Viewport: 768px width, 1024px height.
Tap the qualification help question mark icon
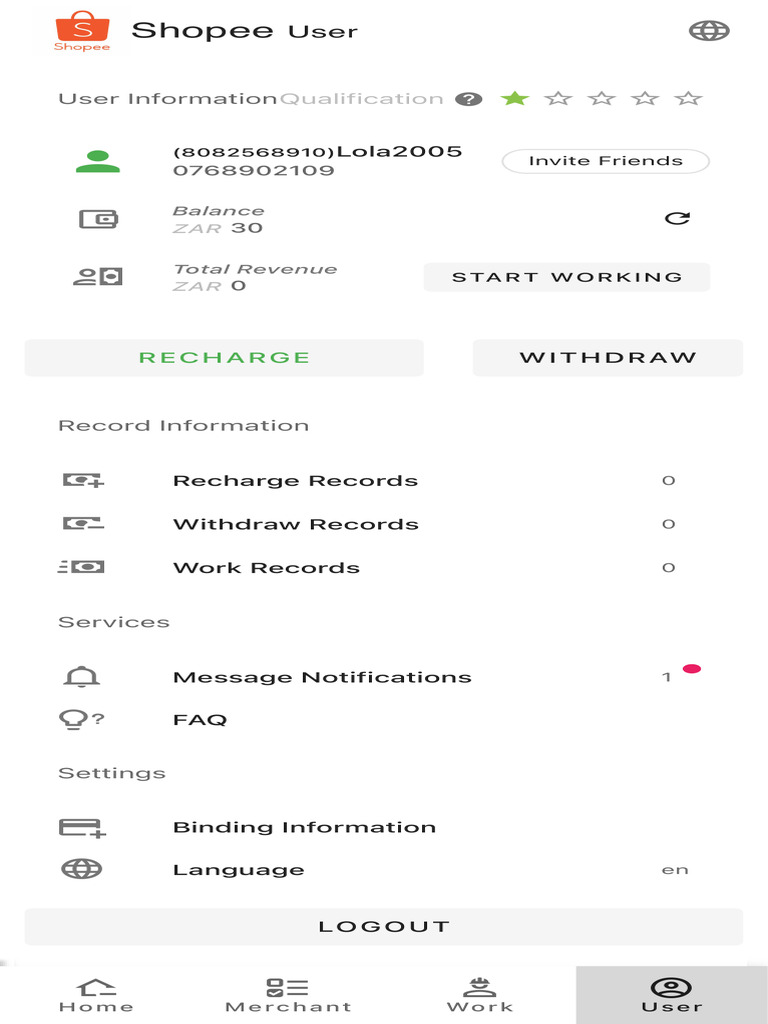468,99
